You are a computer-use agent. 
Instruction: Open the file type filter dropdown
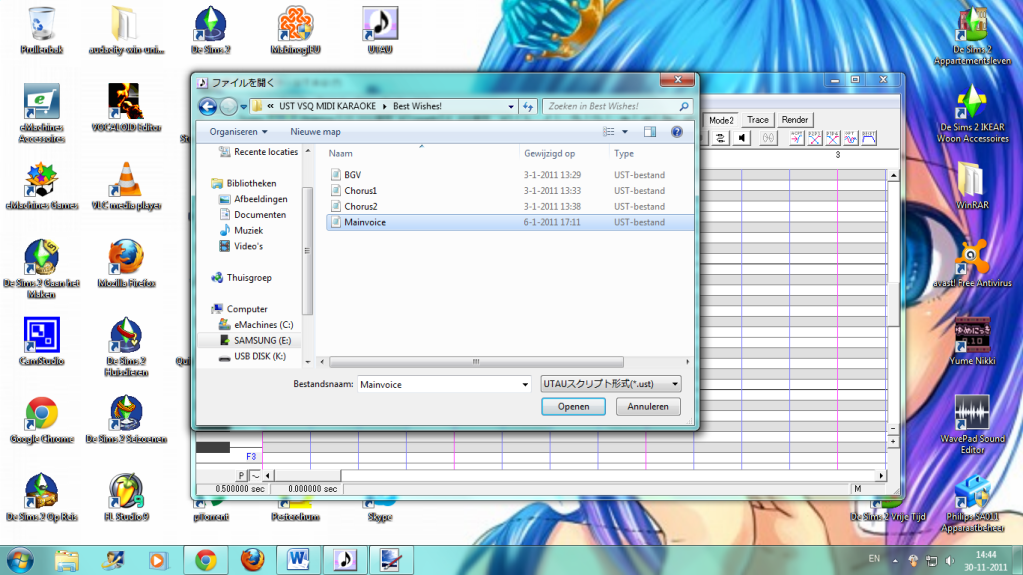(609, 384)
